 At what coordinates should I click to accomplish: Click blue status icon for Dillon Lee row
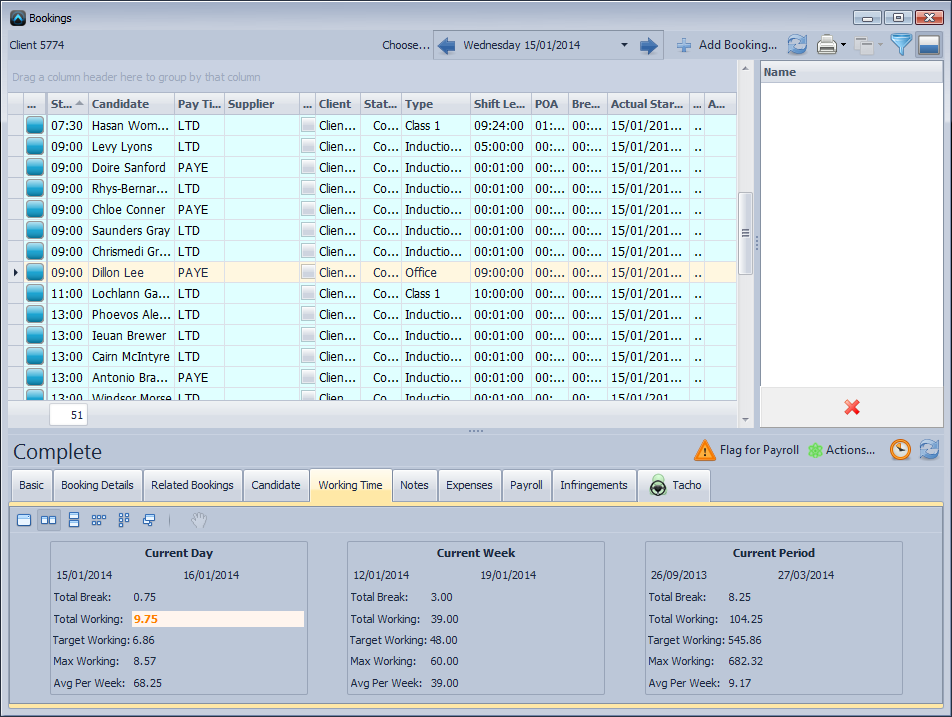click(35, 273)
